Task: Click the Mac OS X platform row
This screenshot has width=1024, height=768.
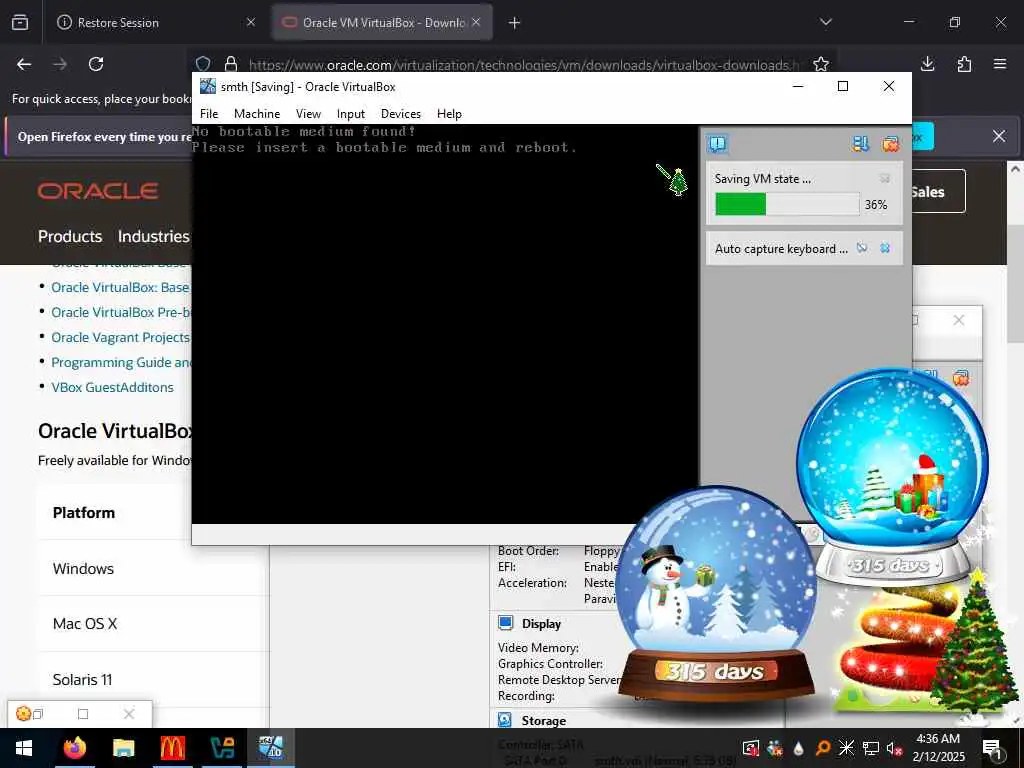Action: tap(153, 624)
